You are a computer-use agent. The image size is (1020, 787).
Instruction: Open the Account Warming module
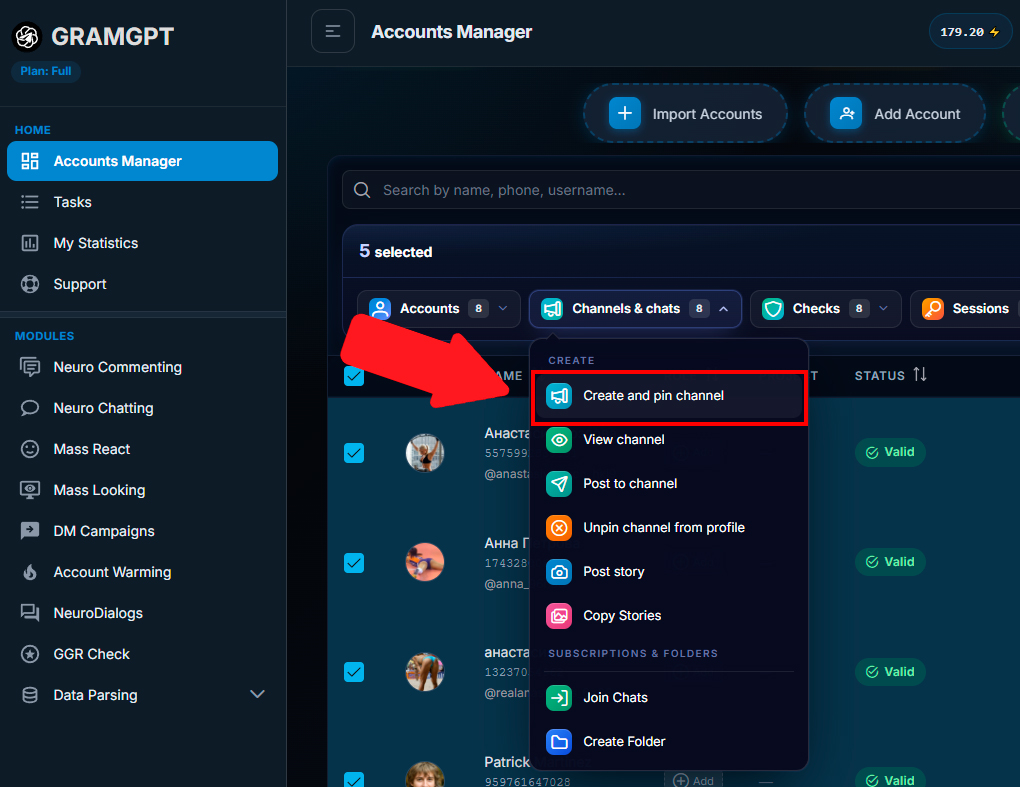coord(142,572)
